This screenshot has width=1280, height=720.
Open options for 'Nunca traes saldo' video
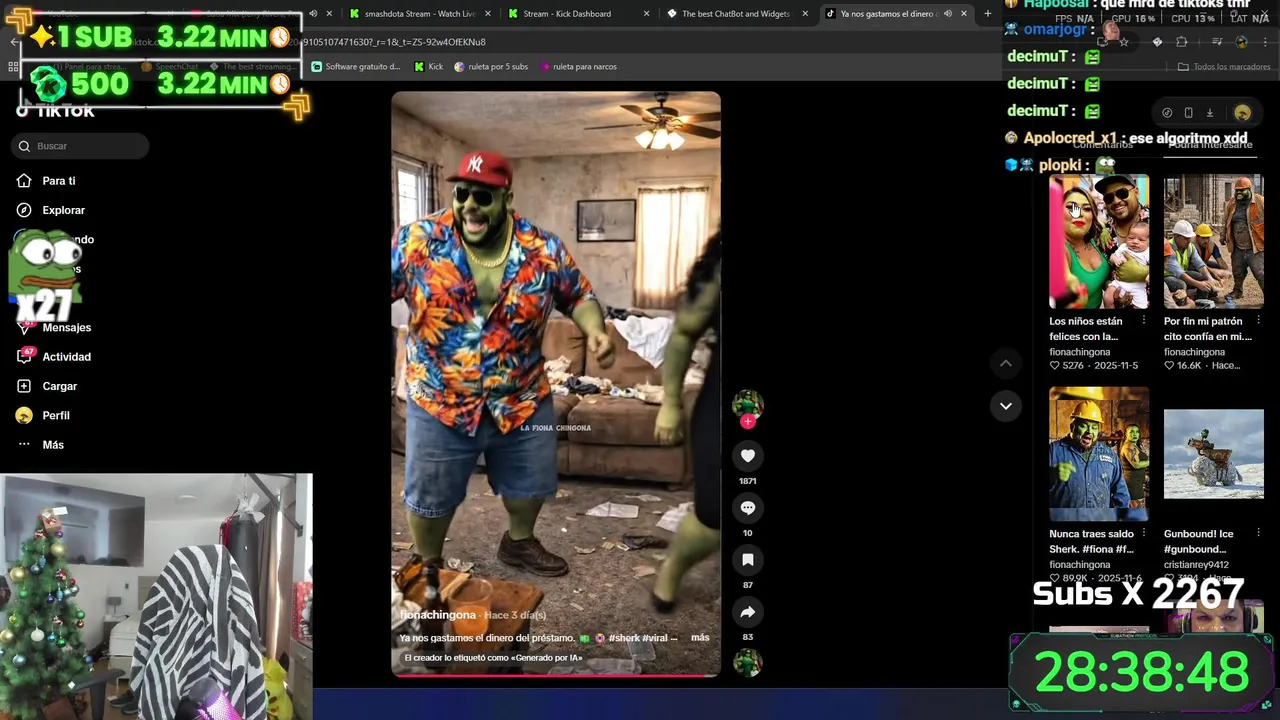[1144, 534]
